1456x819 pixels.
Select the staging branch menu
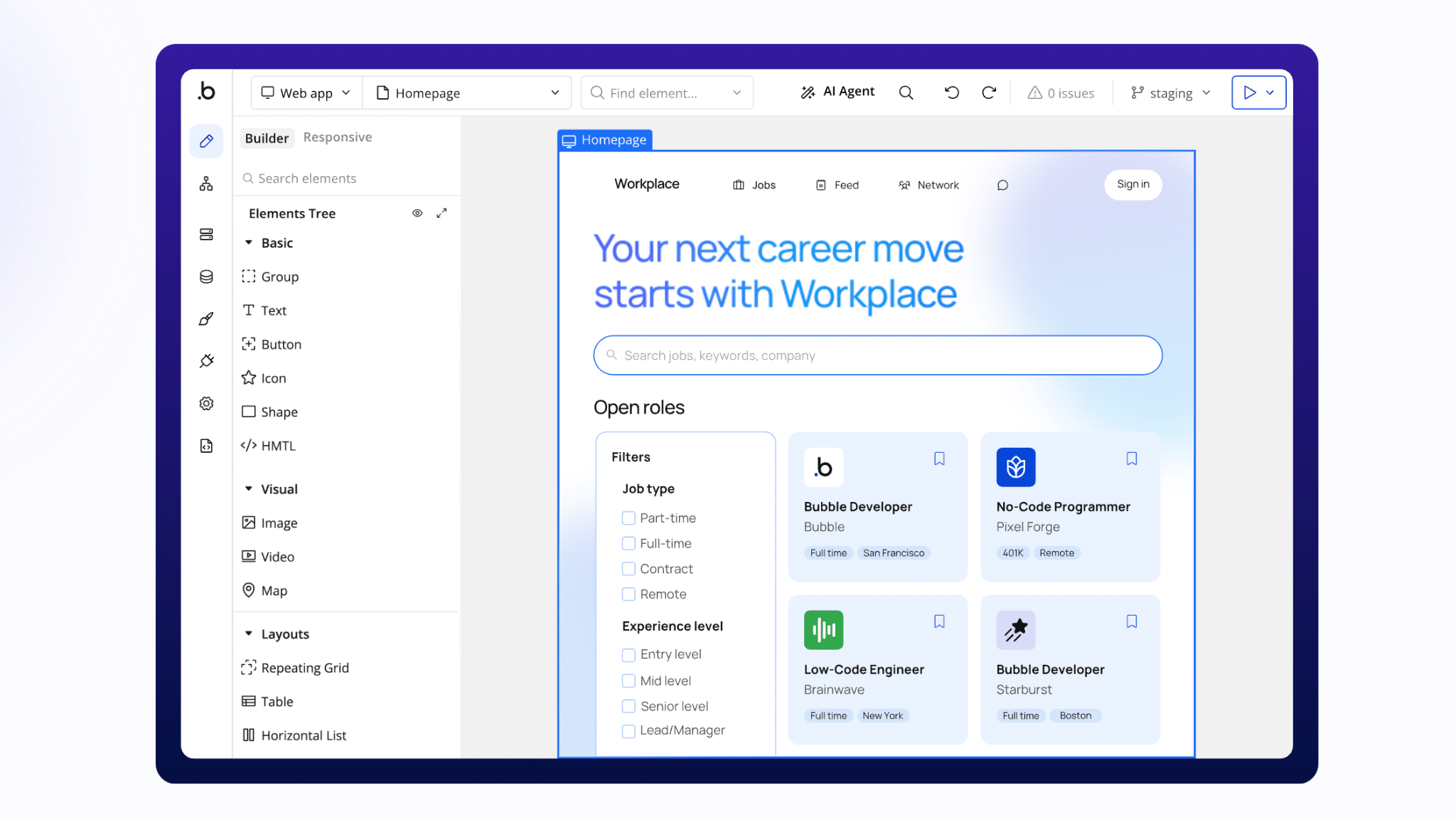click(x=1169, y=92)
